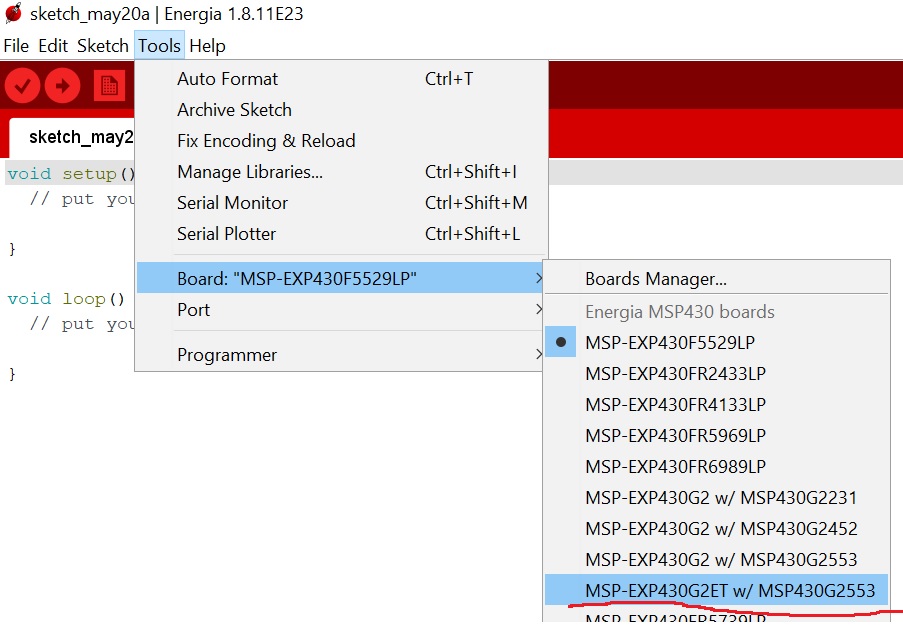Open the Sketch menu
This screenshot has width=903, height=632.
click(102, 46)
